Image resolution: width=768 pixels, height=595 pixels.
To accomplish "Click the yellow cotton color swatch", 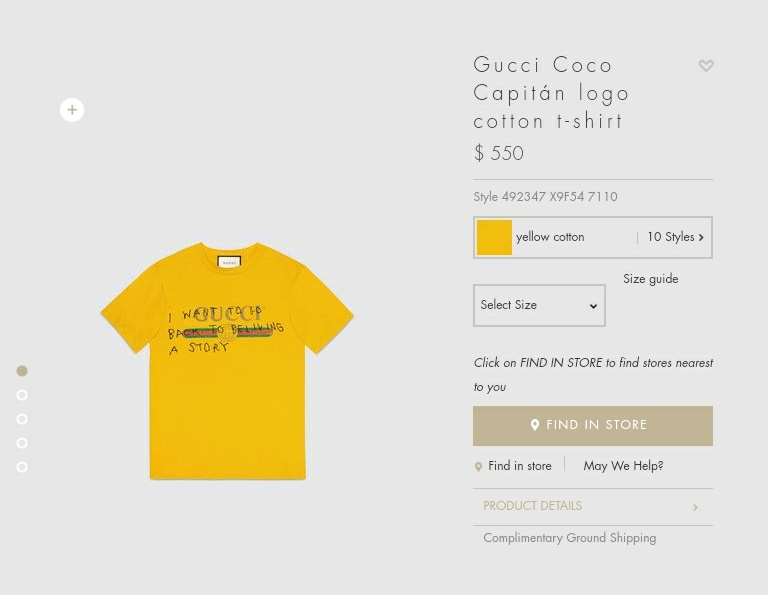I will [494, 238].
